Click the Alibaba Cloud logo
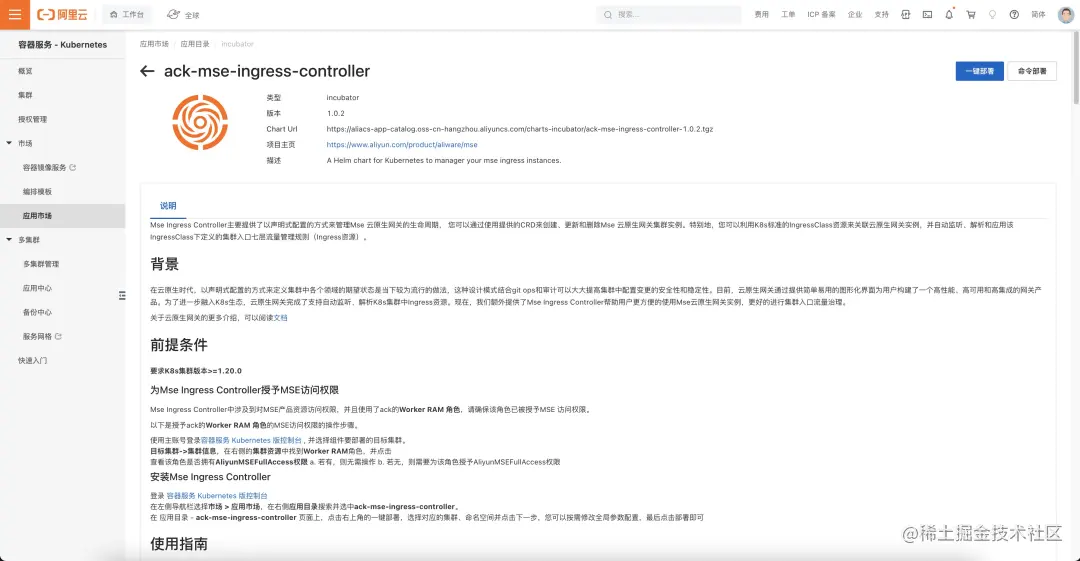The width and height of the screenshot is (1080, 561). [x=62, y=14]
